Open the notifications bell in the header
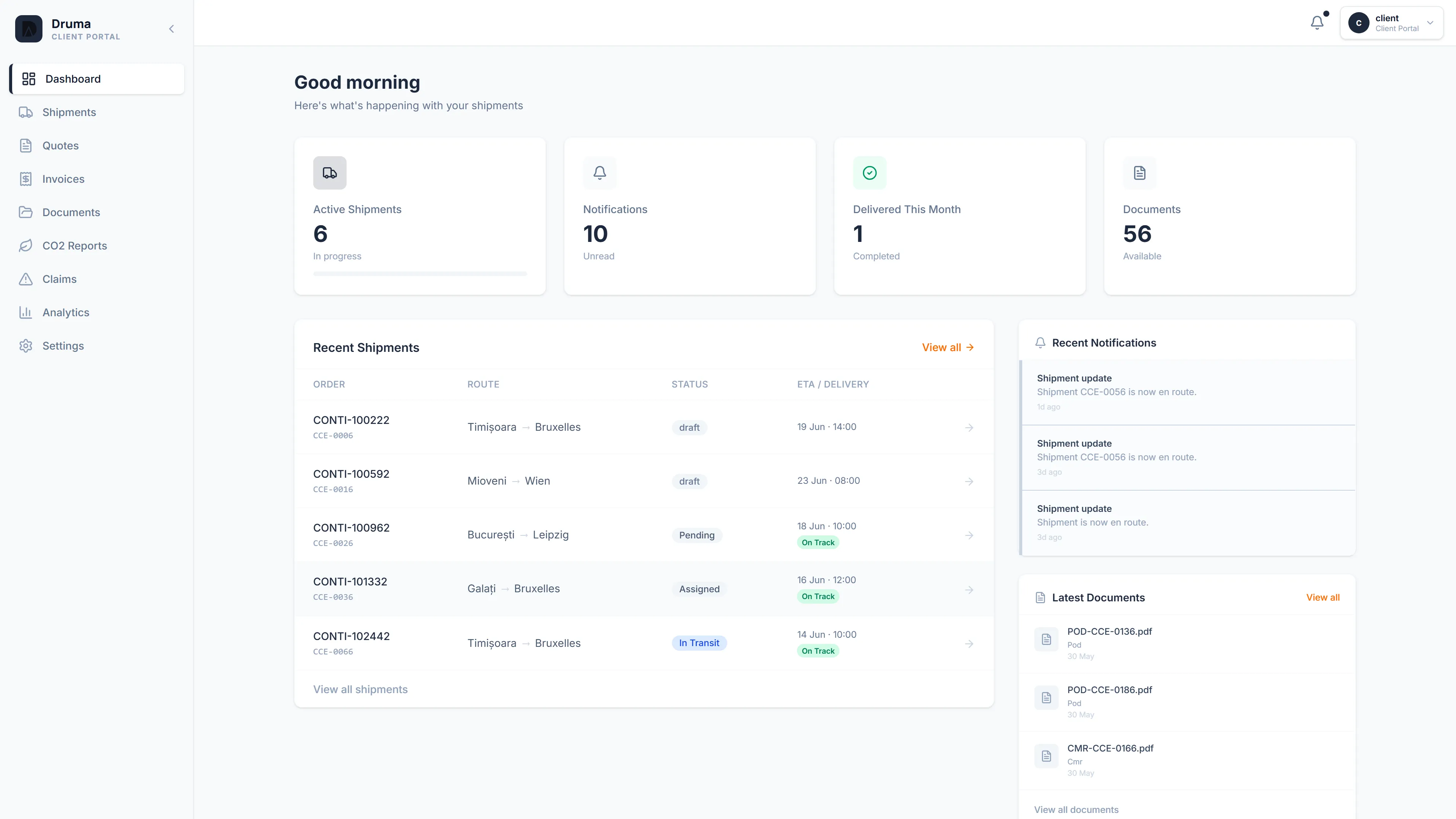The height and width of the screenshot is (819, 1456). [x=1317, y=23]
